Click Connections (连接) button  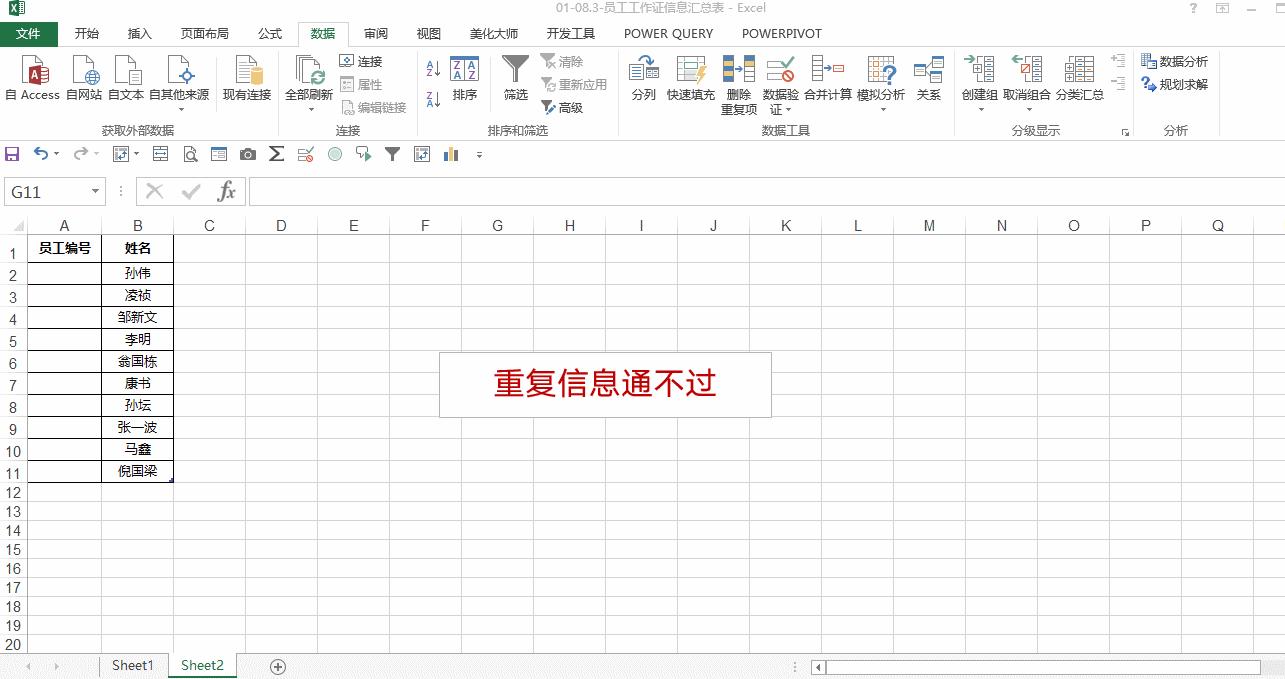[x=361, y=62]
